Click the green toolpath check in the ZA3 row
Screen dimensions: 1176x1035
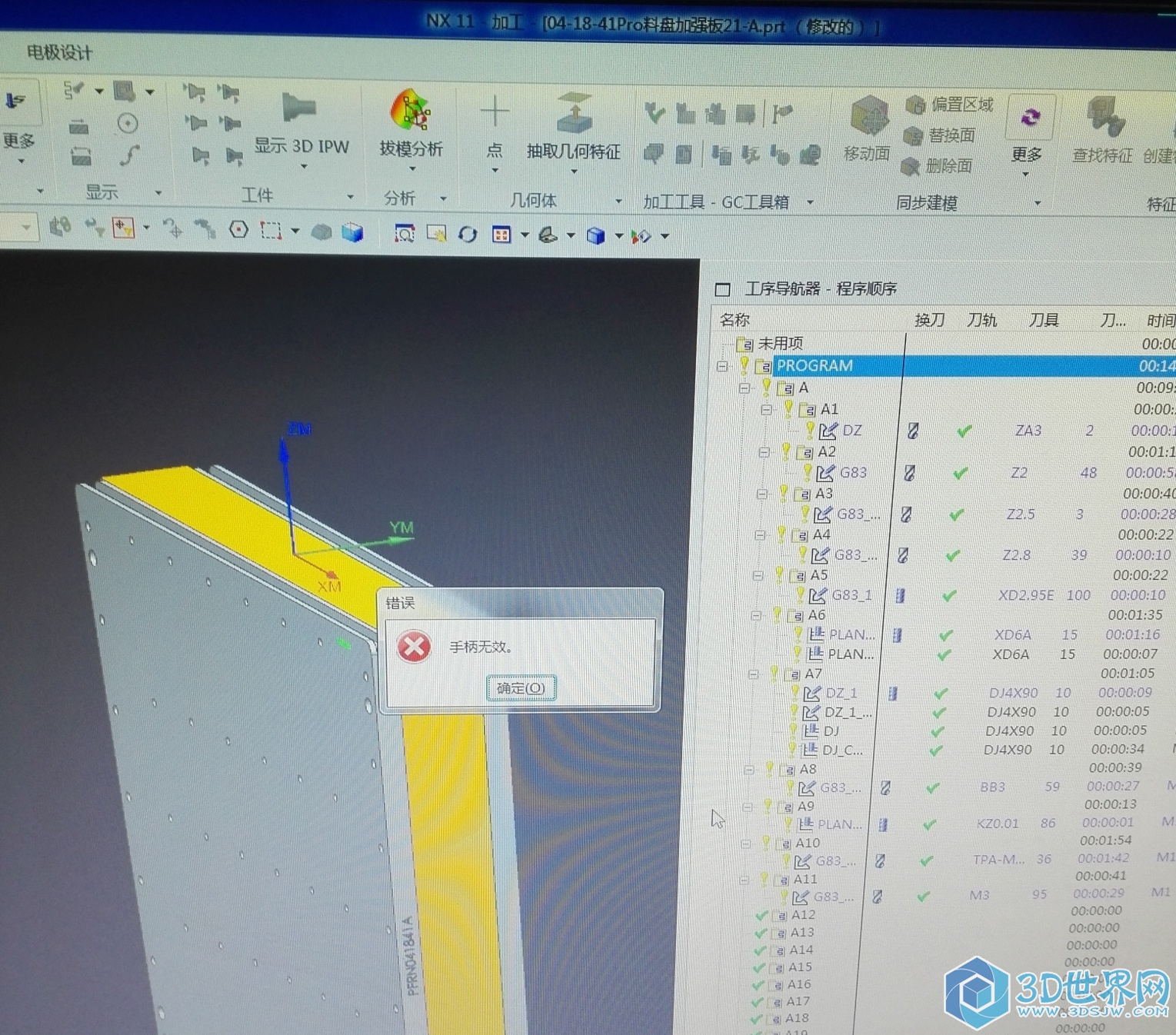click(964, 431)
